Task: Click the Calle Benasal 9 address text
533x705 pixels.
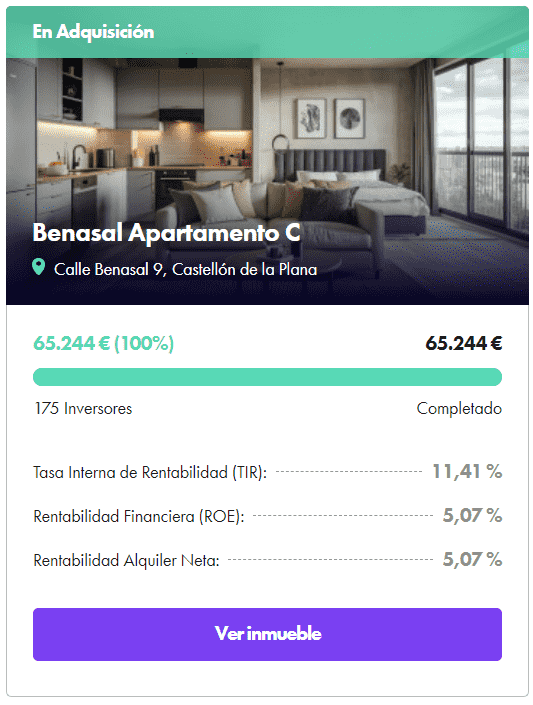Action: 185,269
